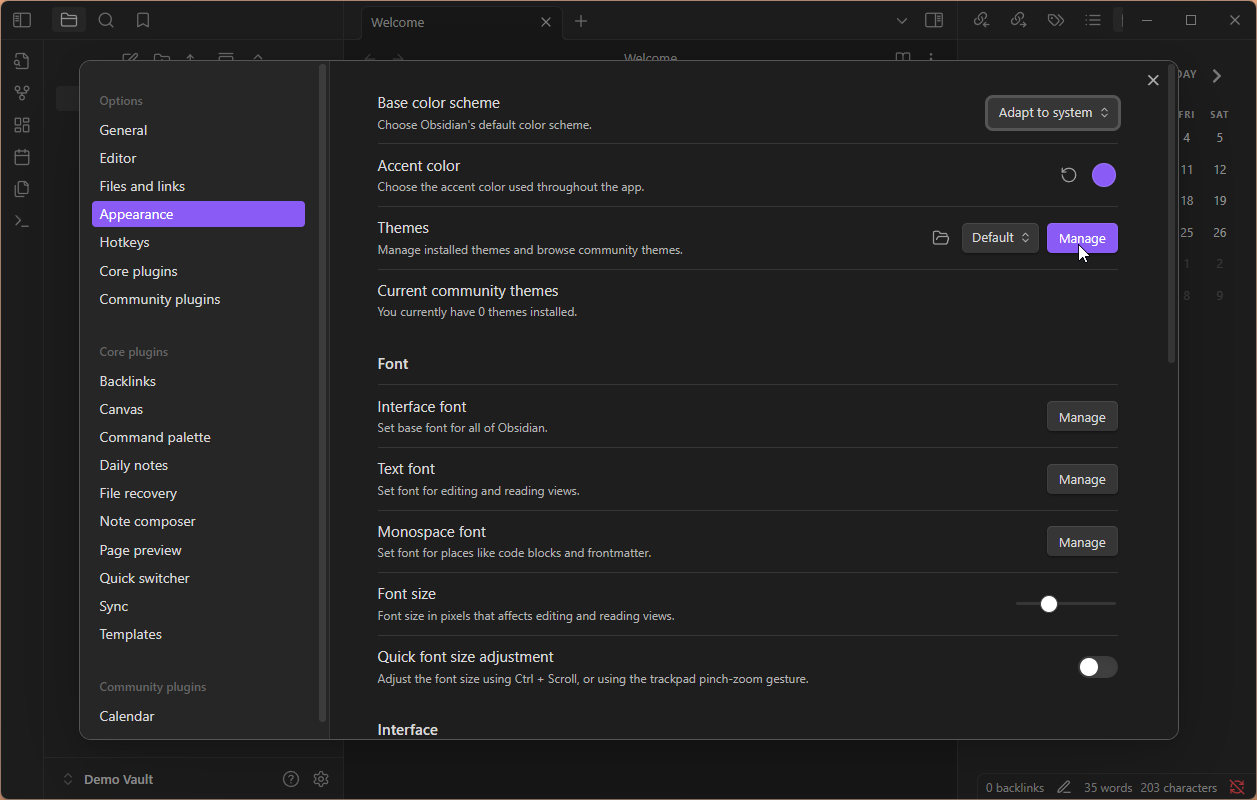Select the Appearance settings tab
1257x800 pixels.
point(198,214)
